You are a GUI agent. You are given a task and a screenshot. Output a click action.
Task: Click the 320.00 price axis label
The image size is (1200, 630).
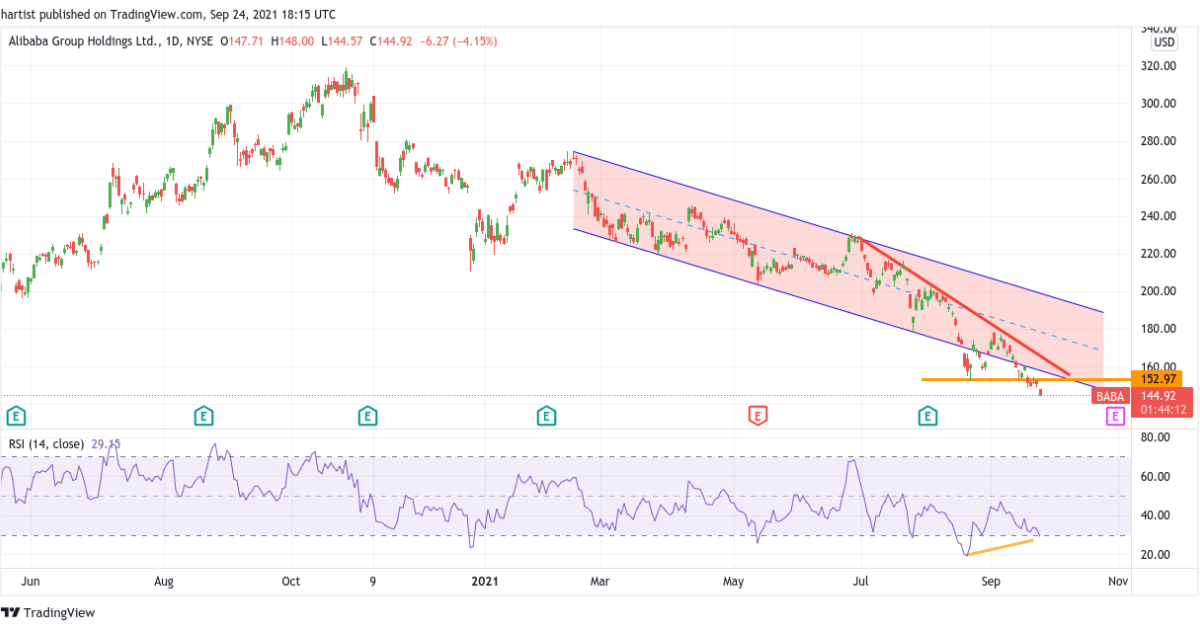[x=1157, y=66]
